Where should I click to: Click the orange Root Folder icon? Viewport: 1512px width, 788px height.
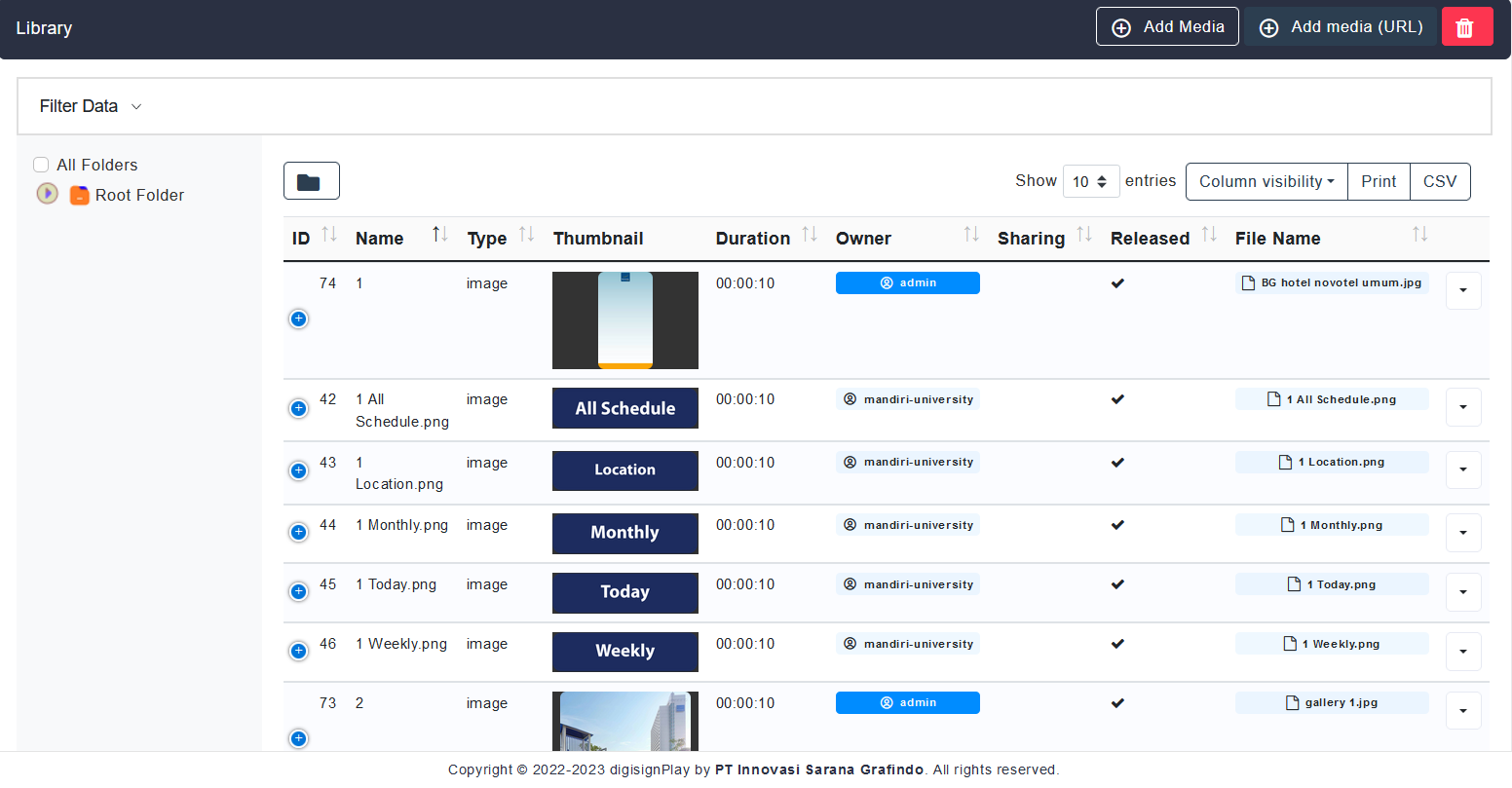(79, 195)
